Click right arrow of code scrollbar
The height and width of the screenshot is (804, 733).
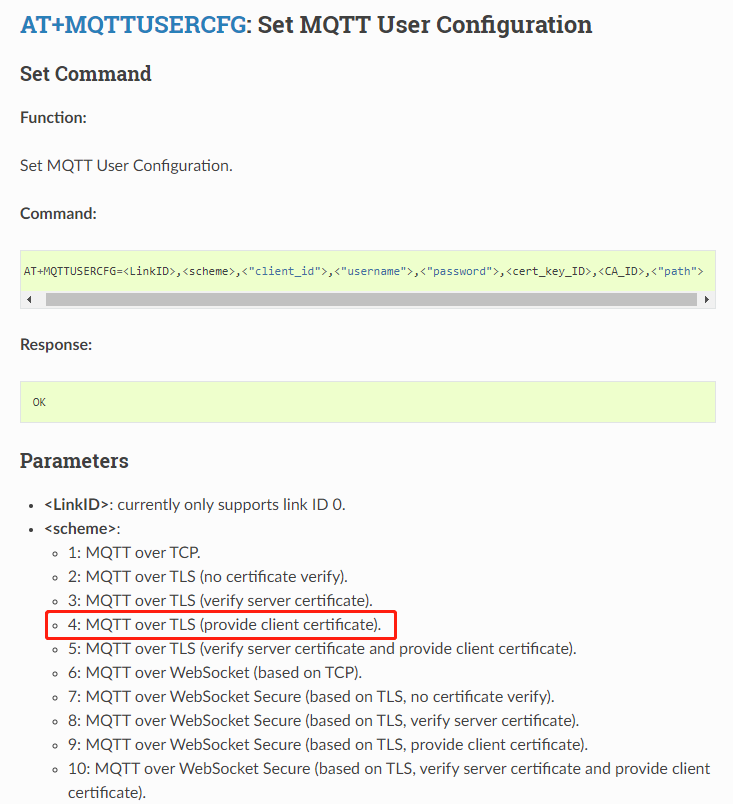point(707,299)
